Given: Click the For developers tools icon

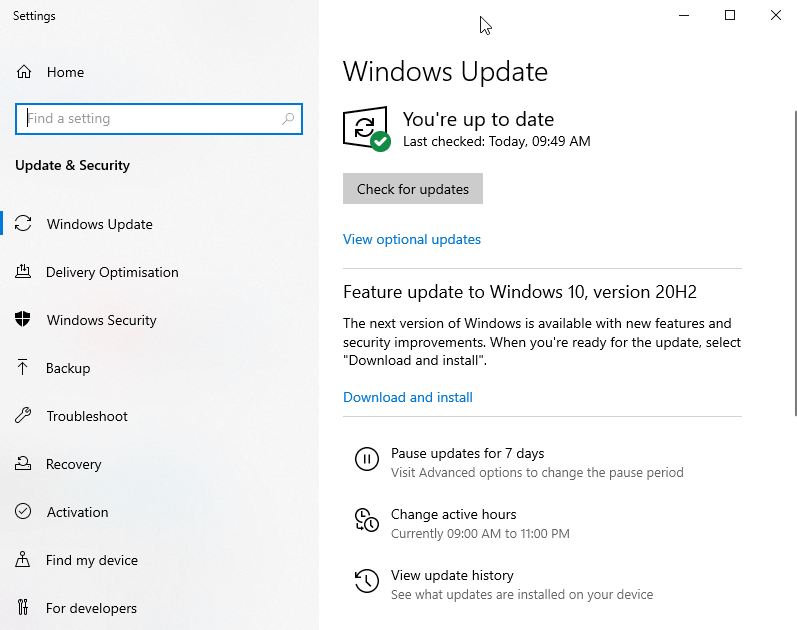Looking at the screenshot, I should click(x=23, y=607).
